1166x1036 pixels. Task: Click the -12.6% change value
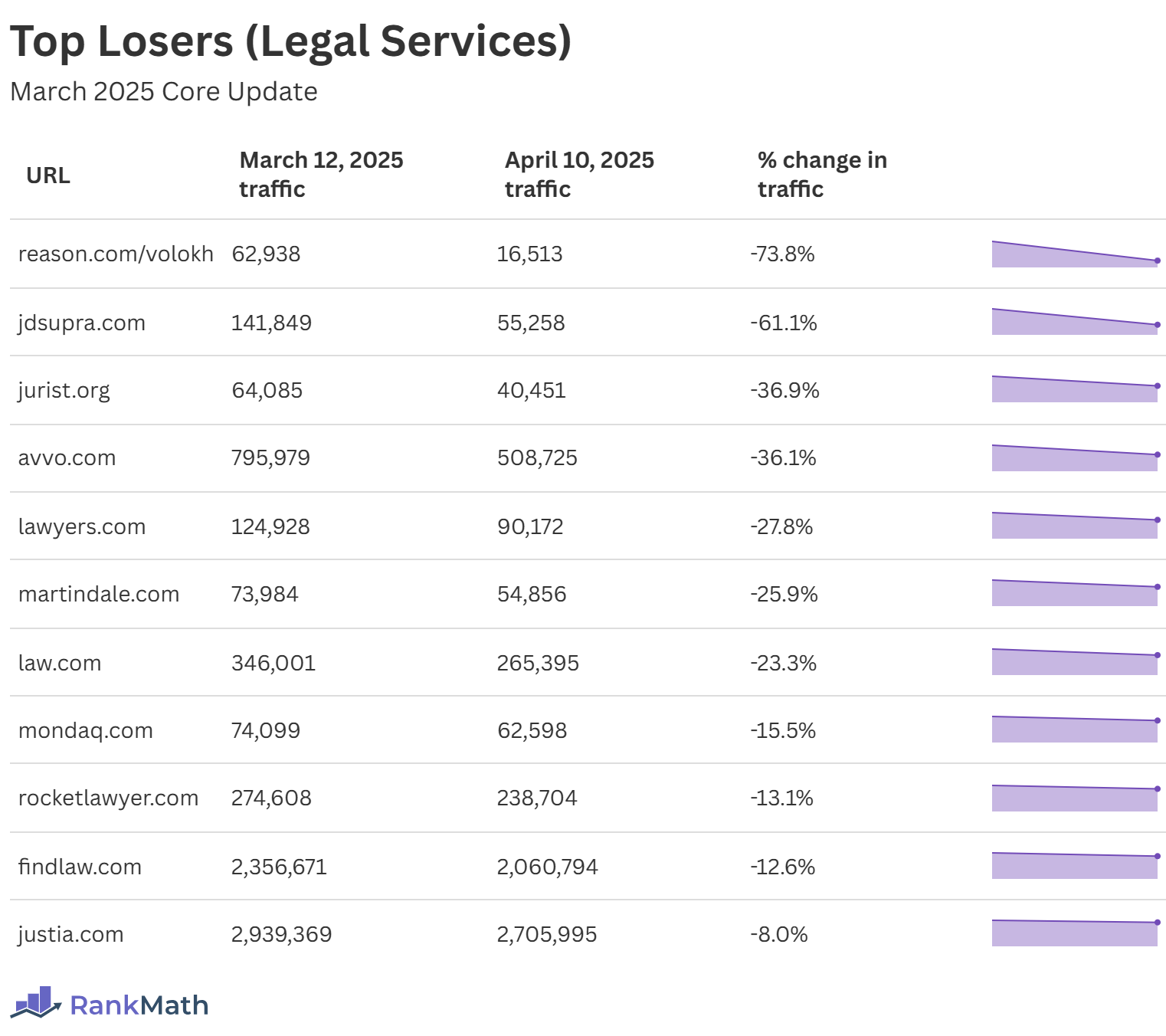(x=782, y=867)
